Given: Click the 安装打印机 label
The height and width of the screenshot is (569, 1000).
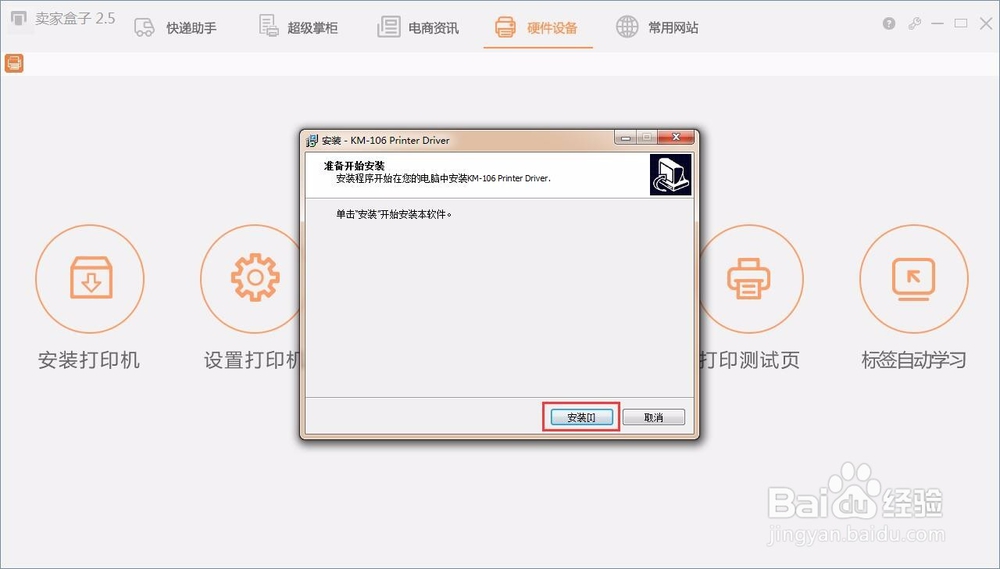Looking at the screenshot, I should click(89, 360).
